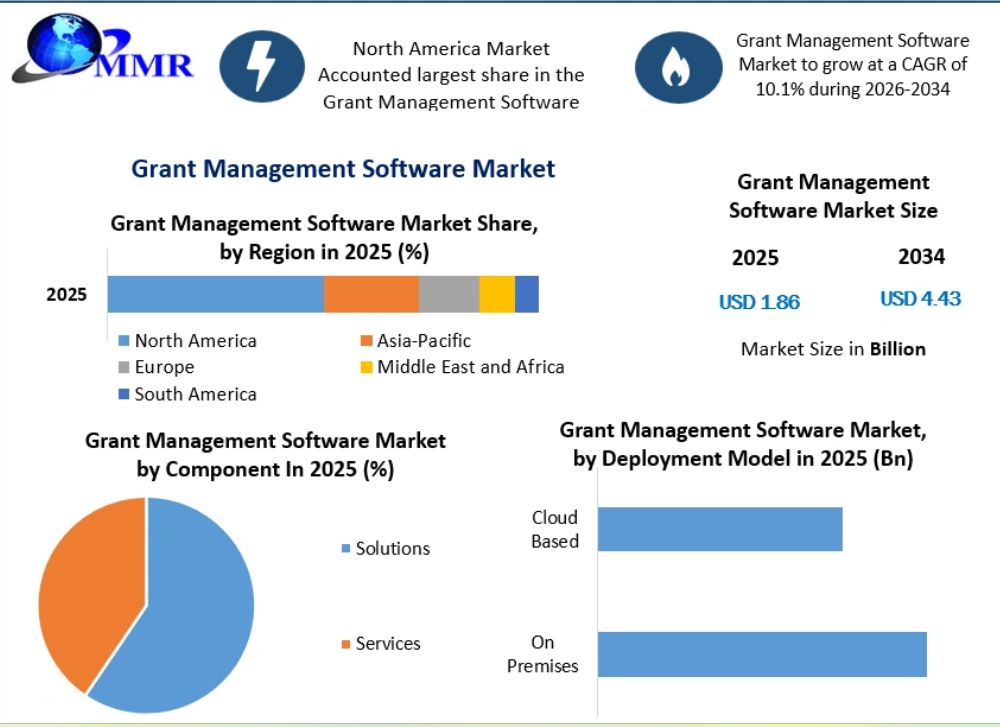Click the South America legend swatch

(124, 394)
